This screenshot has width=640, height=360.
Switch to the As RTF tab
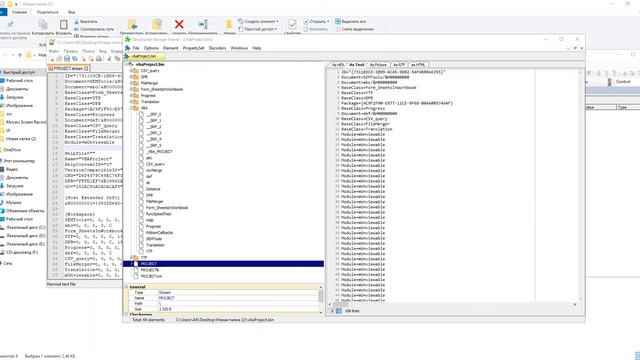pyautogui.click(x=399, y=65)
